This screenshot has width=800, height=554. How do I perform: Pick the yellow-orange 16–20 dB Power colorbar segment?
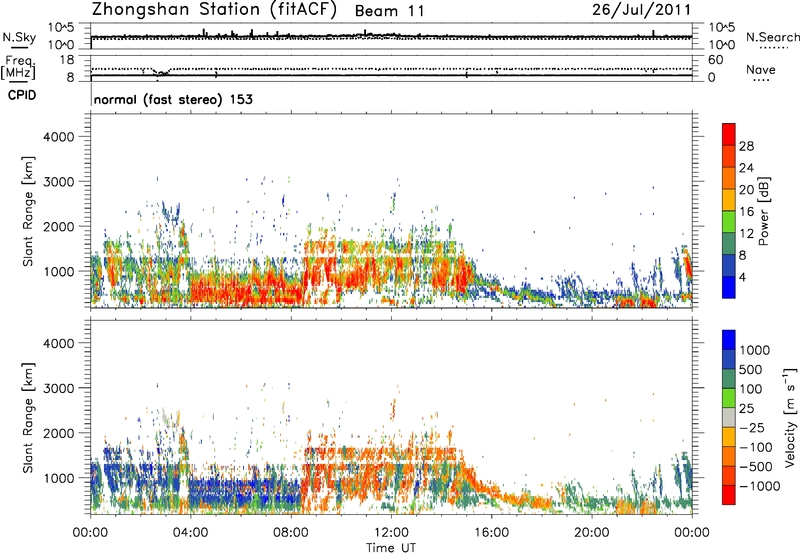click(729, 200)
